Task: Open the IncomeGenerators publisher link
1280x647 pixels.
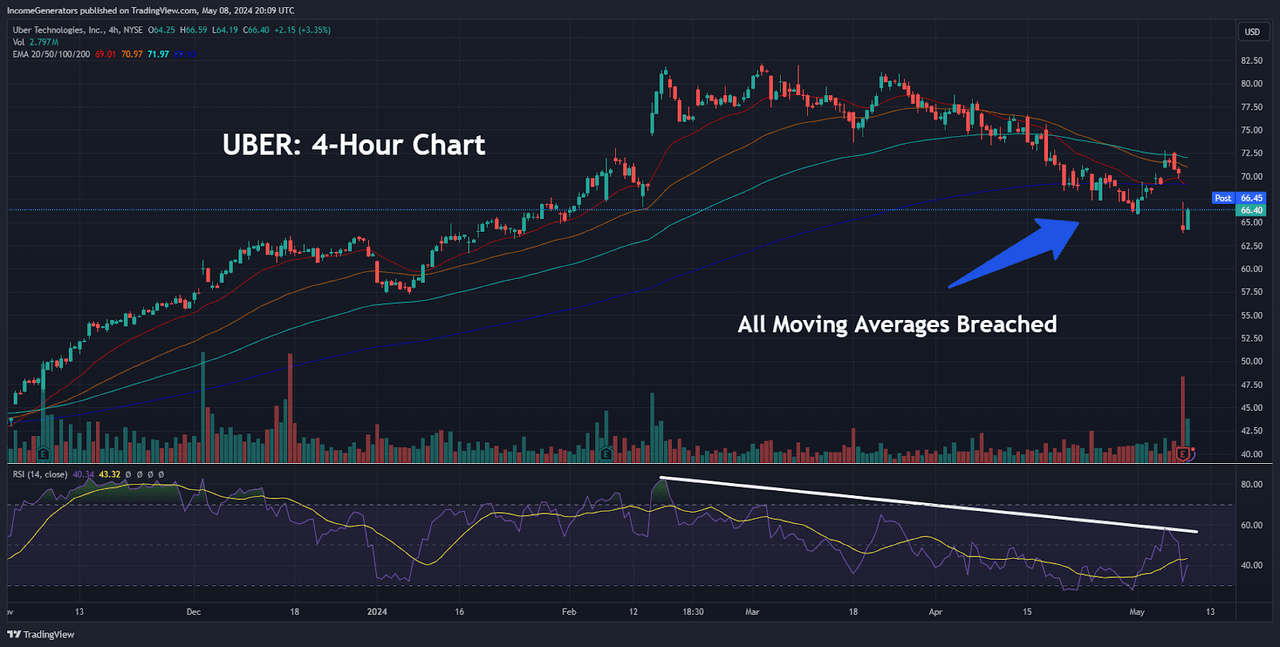Action: (x=42, y=10)
